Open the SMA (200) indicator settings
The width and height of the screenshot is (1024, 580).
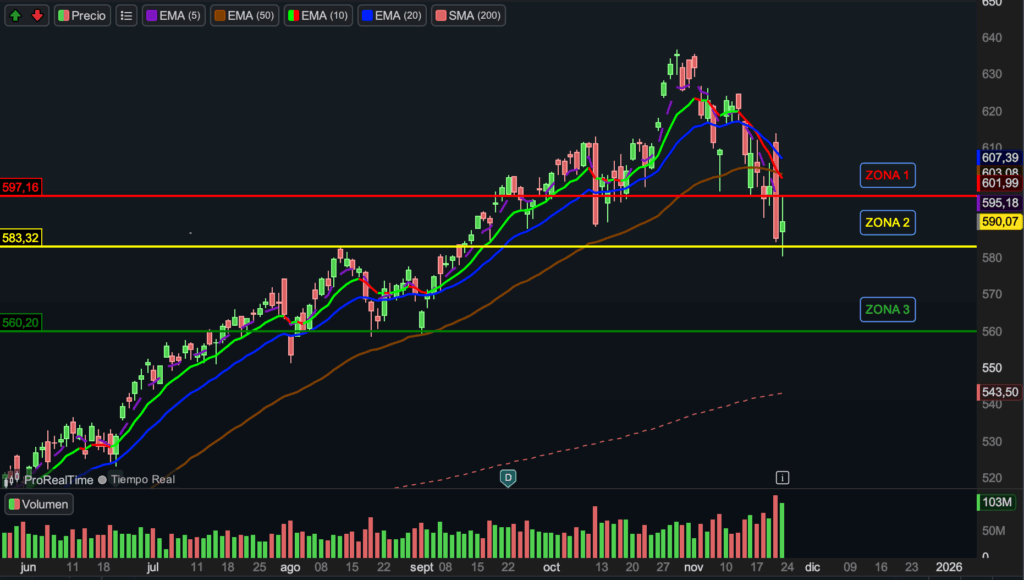click(468, 15)
